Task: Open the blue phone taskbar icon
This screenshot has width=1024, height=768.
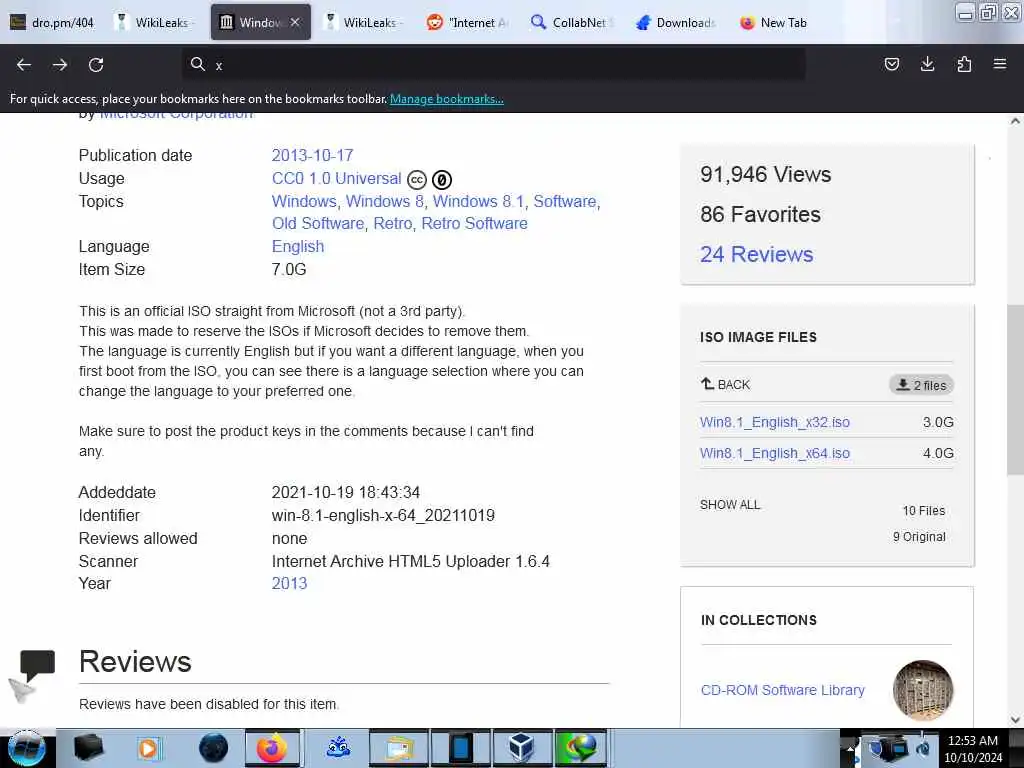Action: point(460,748)
